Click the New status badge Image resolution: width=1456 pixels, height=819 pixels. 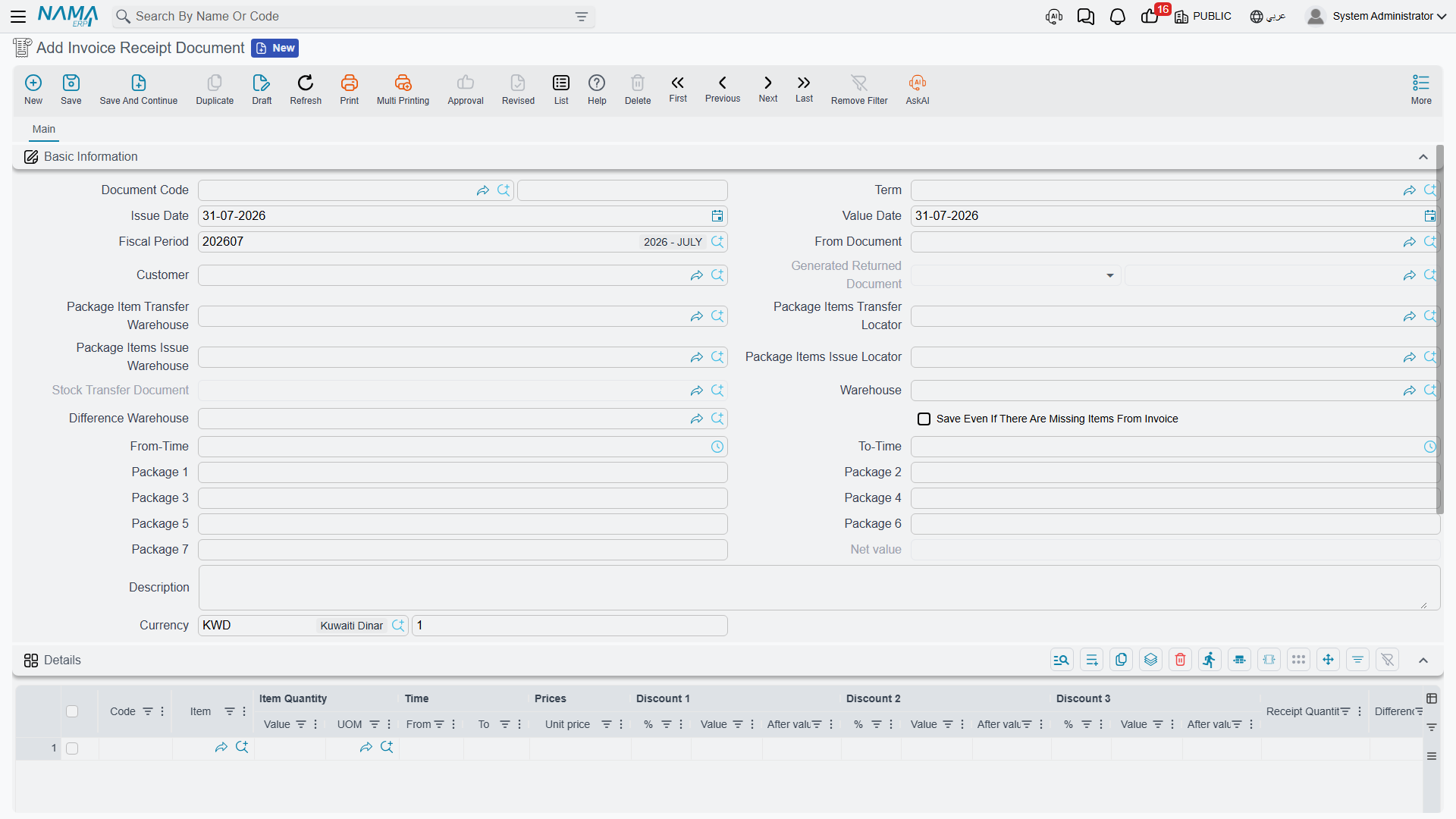275,49
